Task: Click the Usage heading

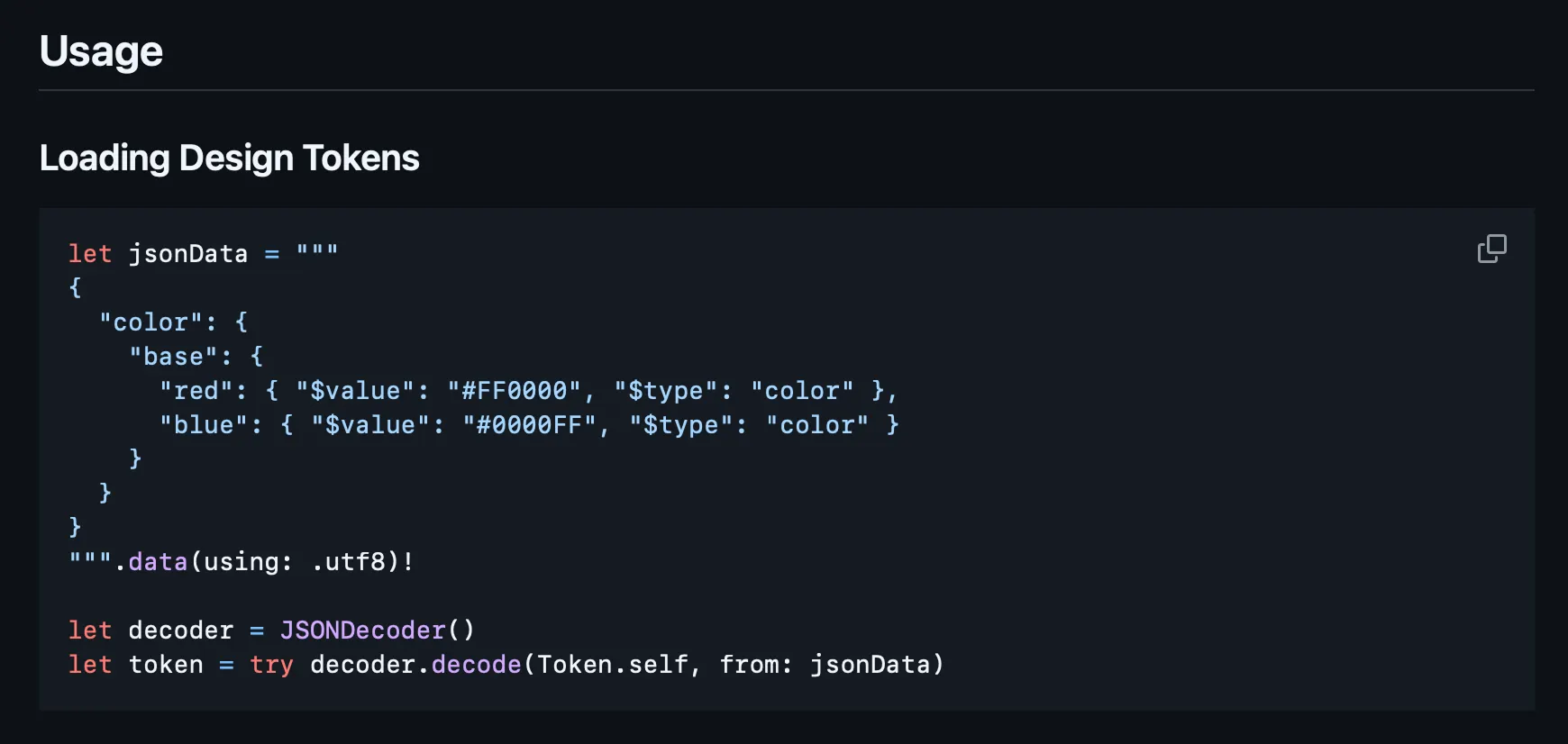Action: point(101,51)
